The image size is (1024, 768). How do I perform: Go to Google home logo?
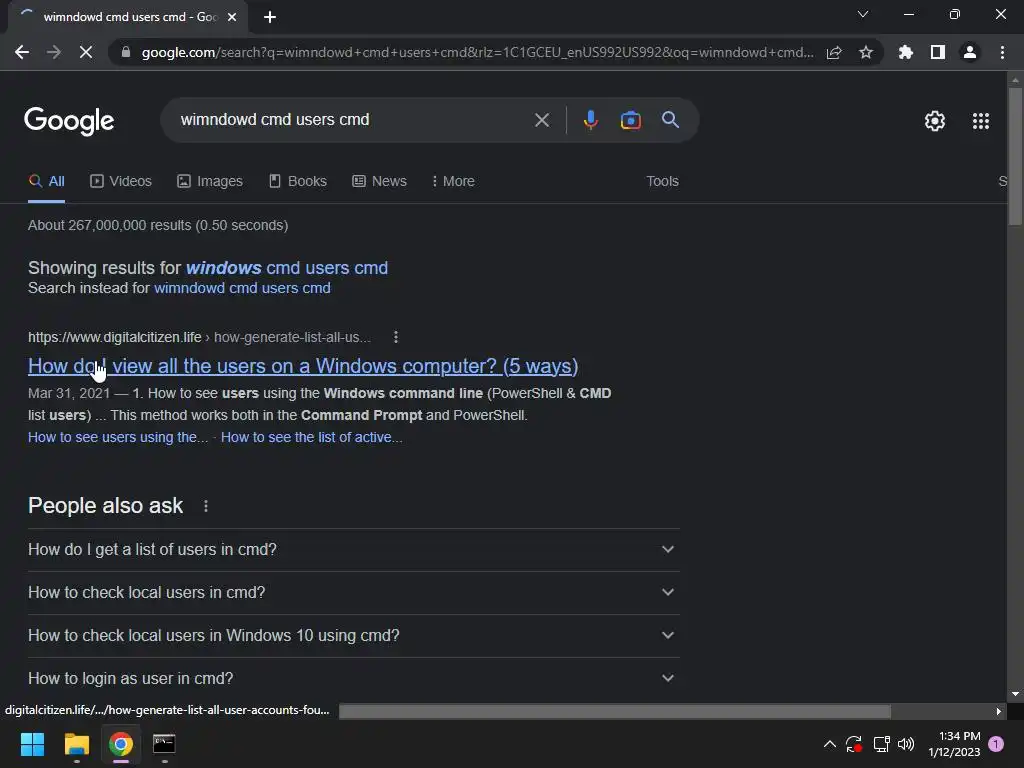click(x=69, y=121)
